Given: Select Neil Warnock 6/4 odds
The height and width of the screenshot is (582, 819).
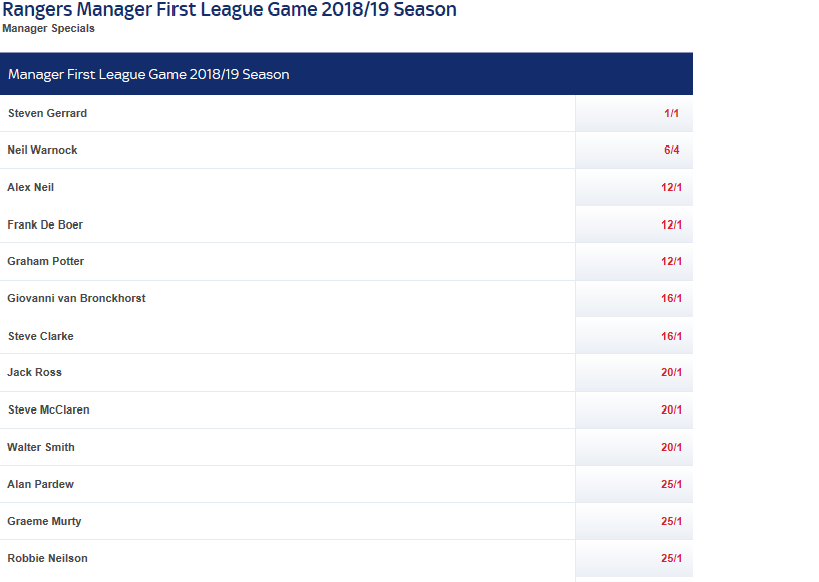Looking at the screenshot, I should coord(634,150).
